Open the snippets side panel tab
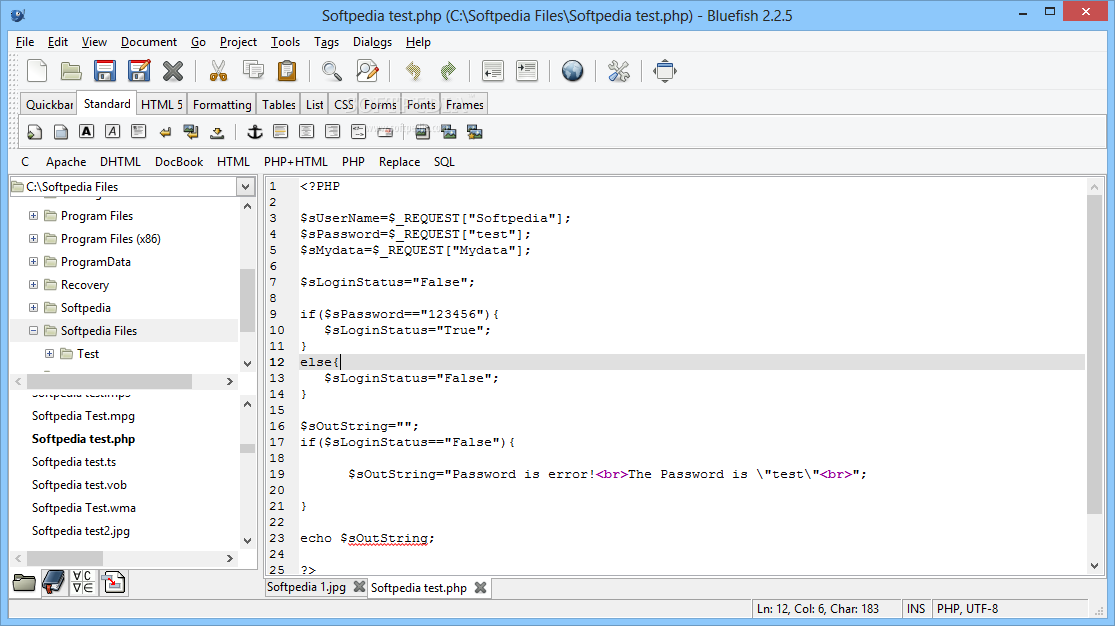 click(x=113, y=583)
